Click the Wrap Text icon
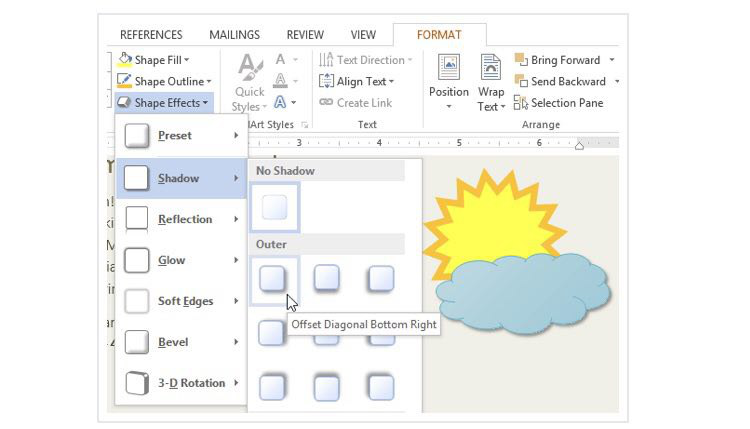This screenshot has width=750, height=429. pos(490,68)
